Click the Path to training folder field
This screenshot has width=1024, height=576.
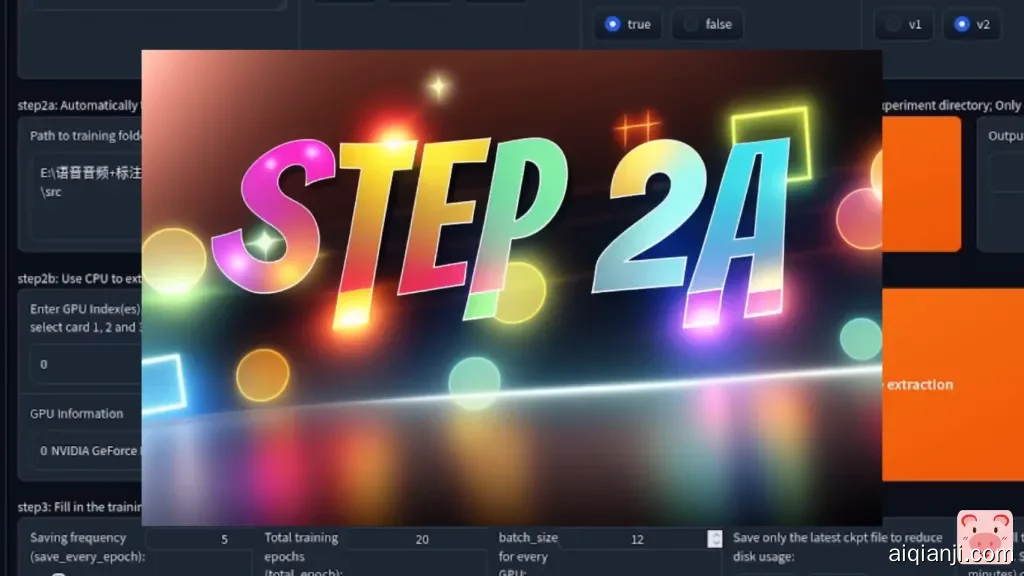click(x=84, y=181)
